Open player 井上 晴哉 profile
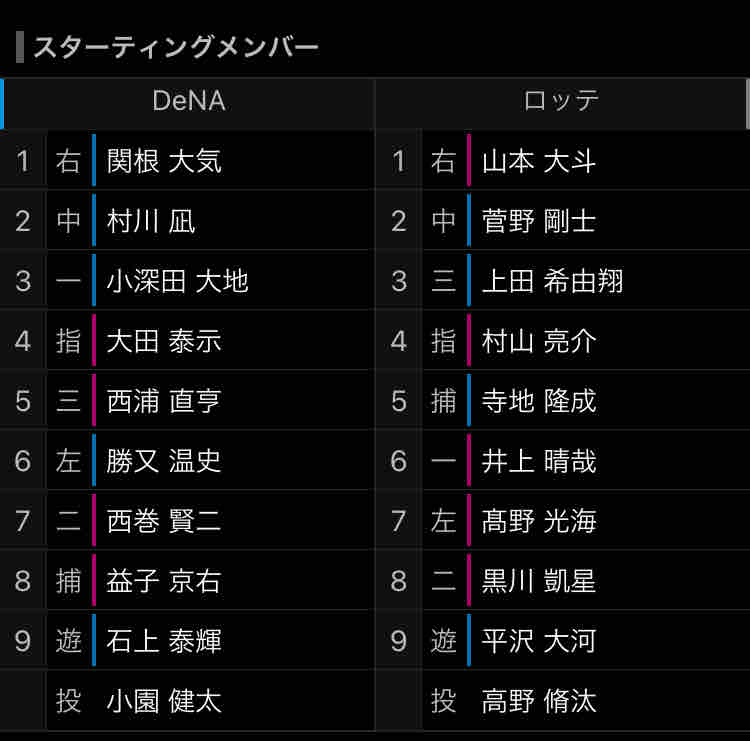 tap(539, 461)
